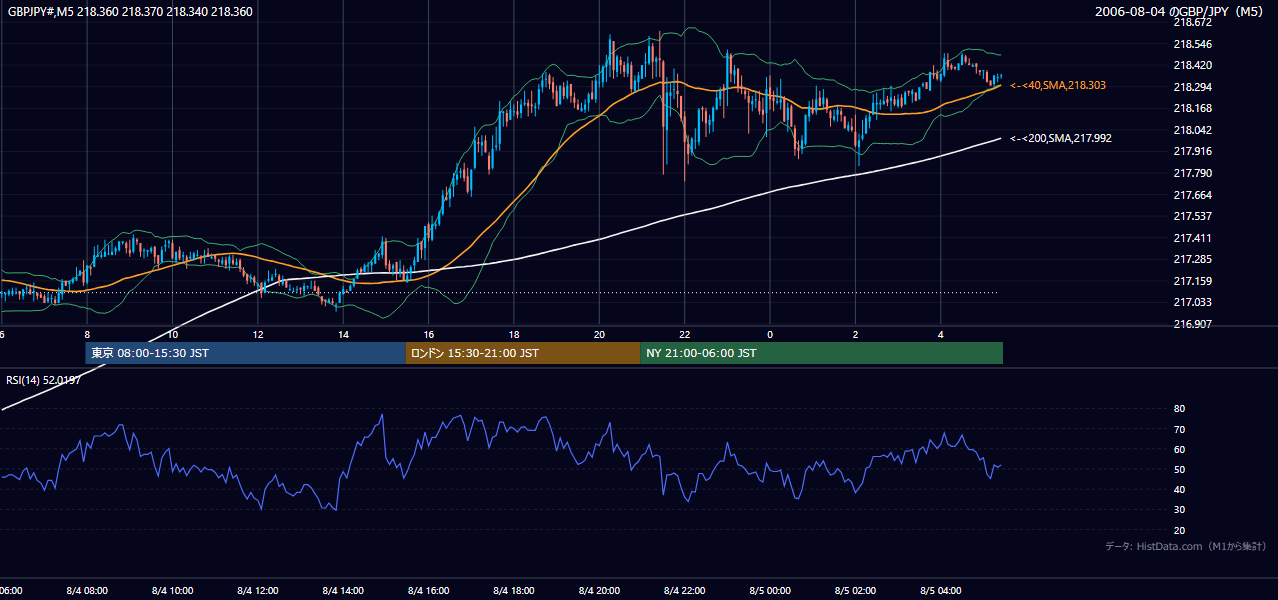Click the NY 21:00-06:00 JST session bar
The image size is (1278, 600).
pyautogui.click(x=821, y=353)
